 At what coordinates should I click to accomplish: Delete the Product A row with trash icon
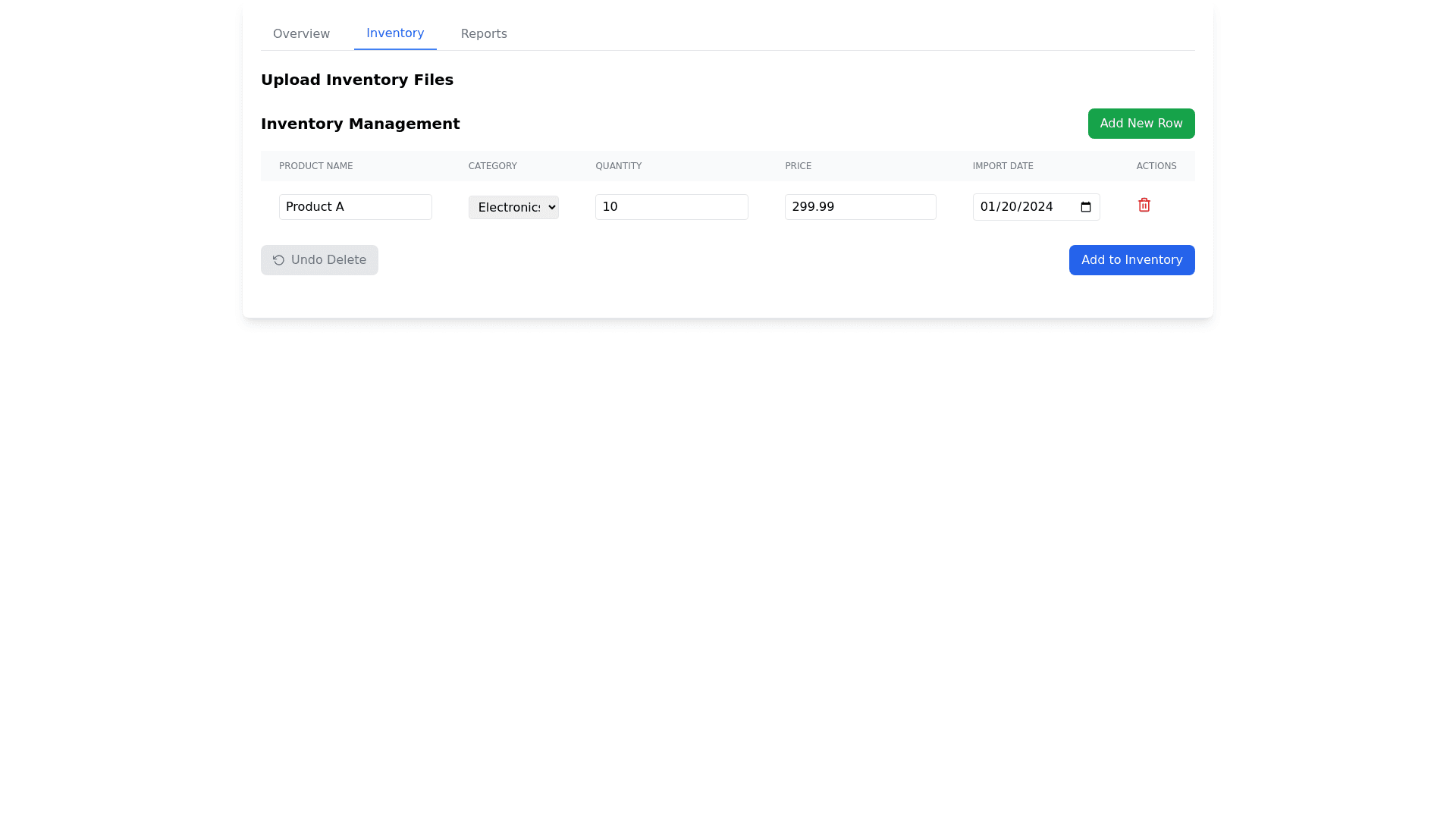coord(1144,205)
